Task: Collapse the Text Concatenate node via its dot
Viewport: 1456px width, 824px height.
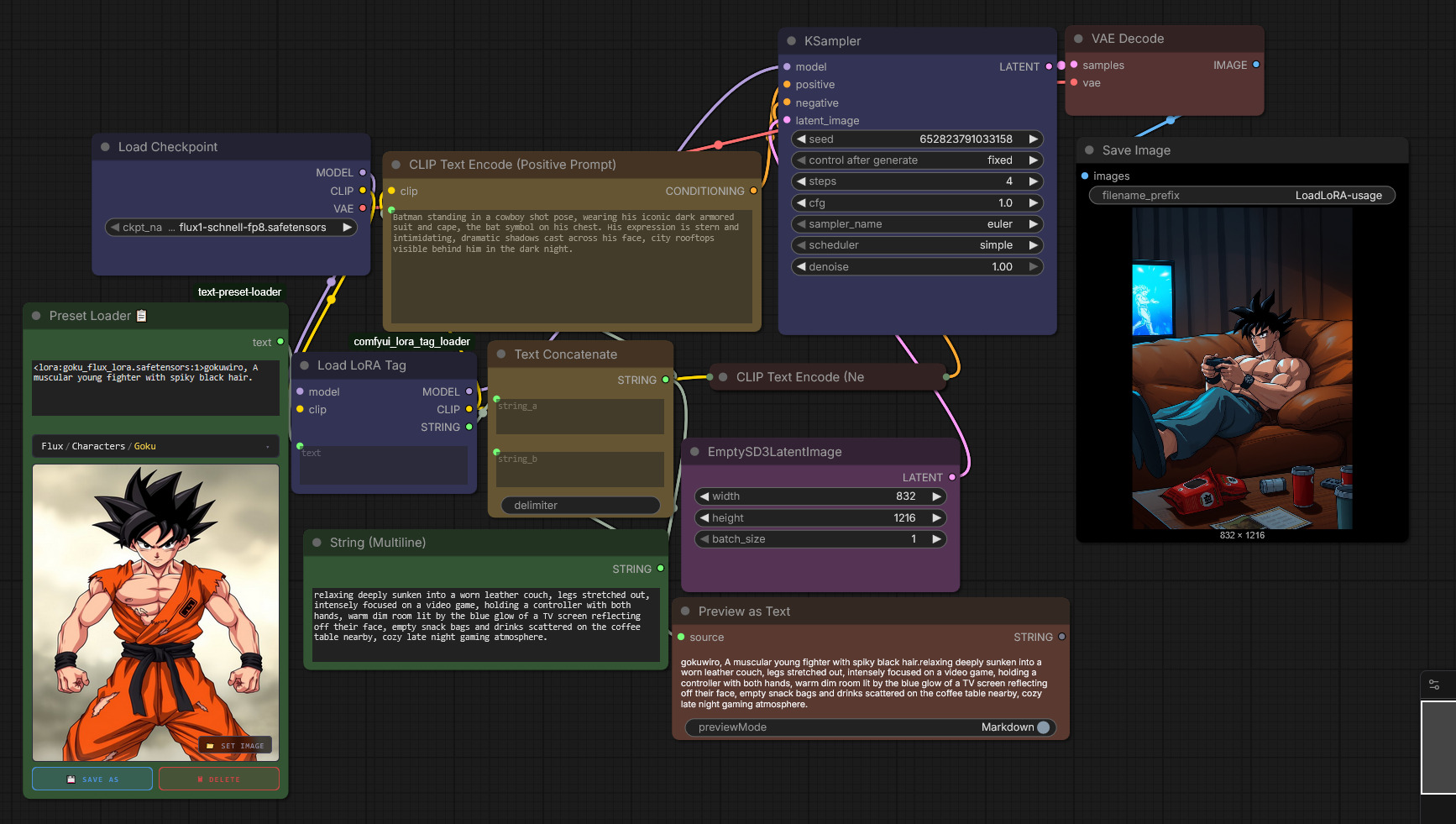Action: point(501,354)
